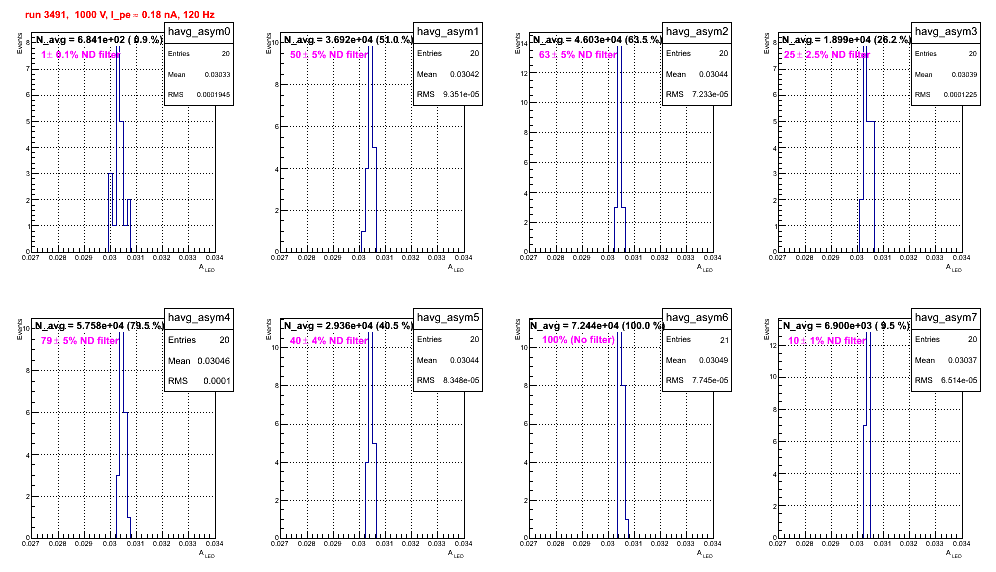Click Mean value 0.03042 in havg_asym1
The width and height of the screenshot is (996, 572).
[464, 74]
